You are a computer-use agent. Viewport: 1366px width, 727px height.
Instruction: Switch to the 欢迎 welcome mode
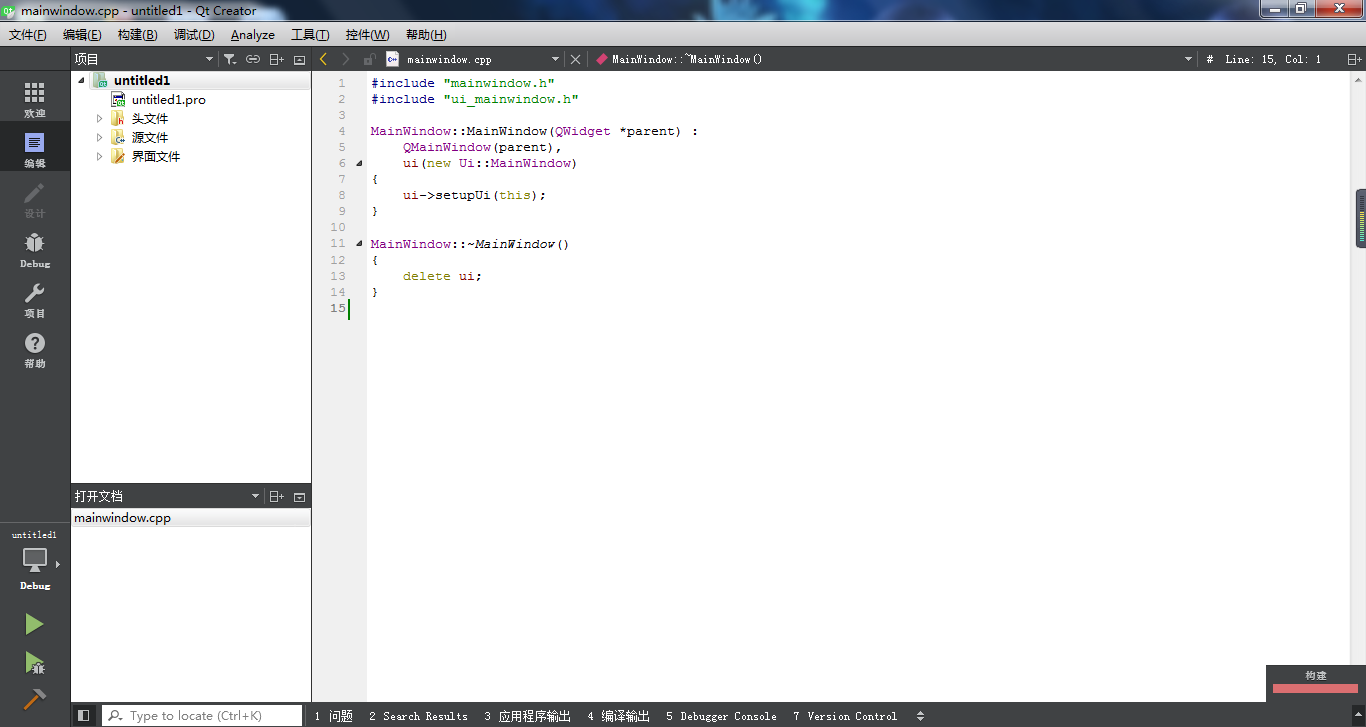35,100
